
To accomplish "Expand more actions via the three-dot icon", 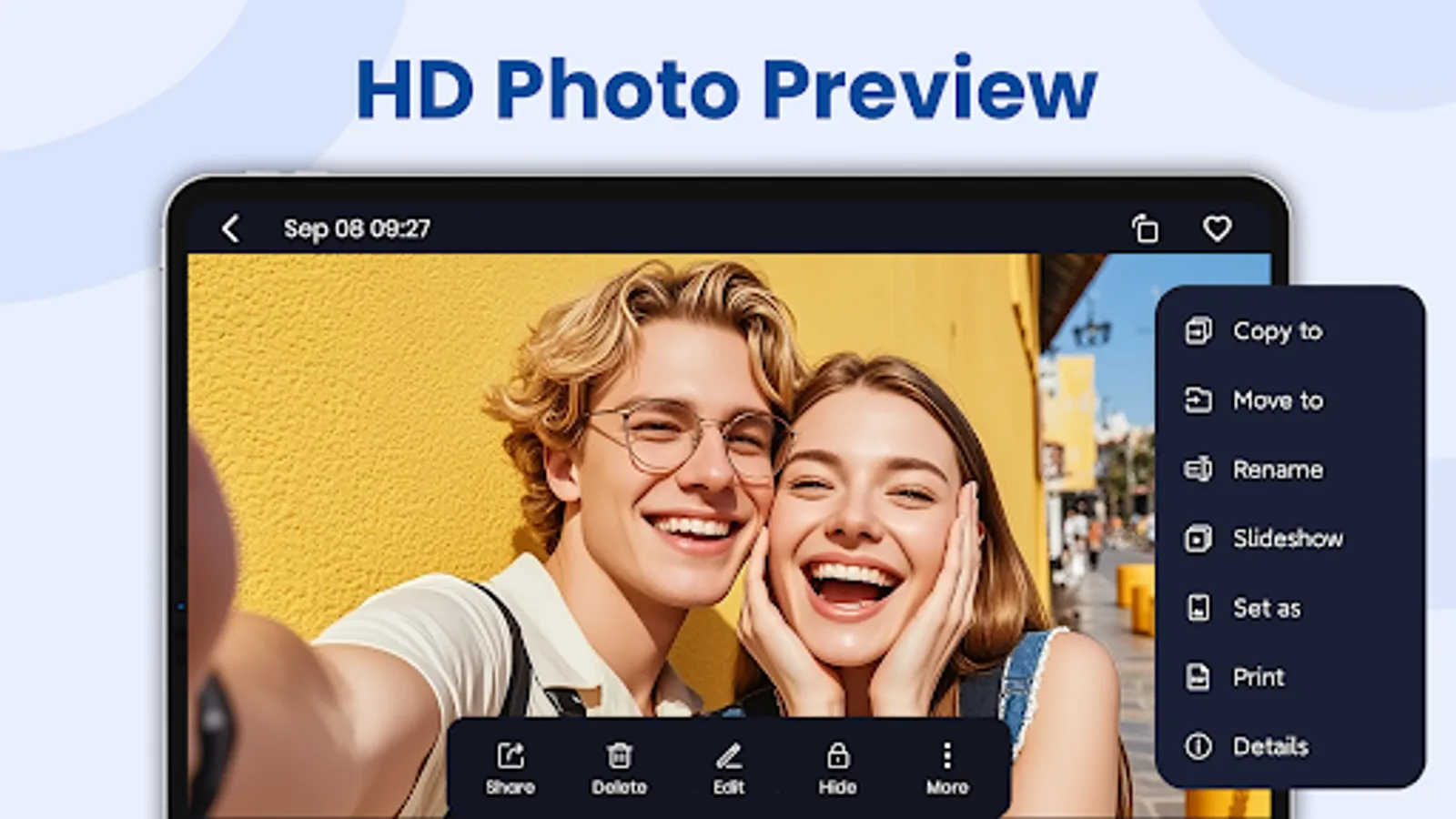I will [x=947, y=753].
